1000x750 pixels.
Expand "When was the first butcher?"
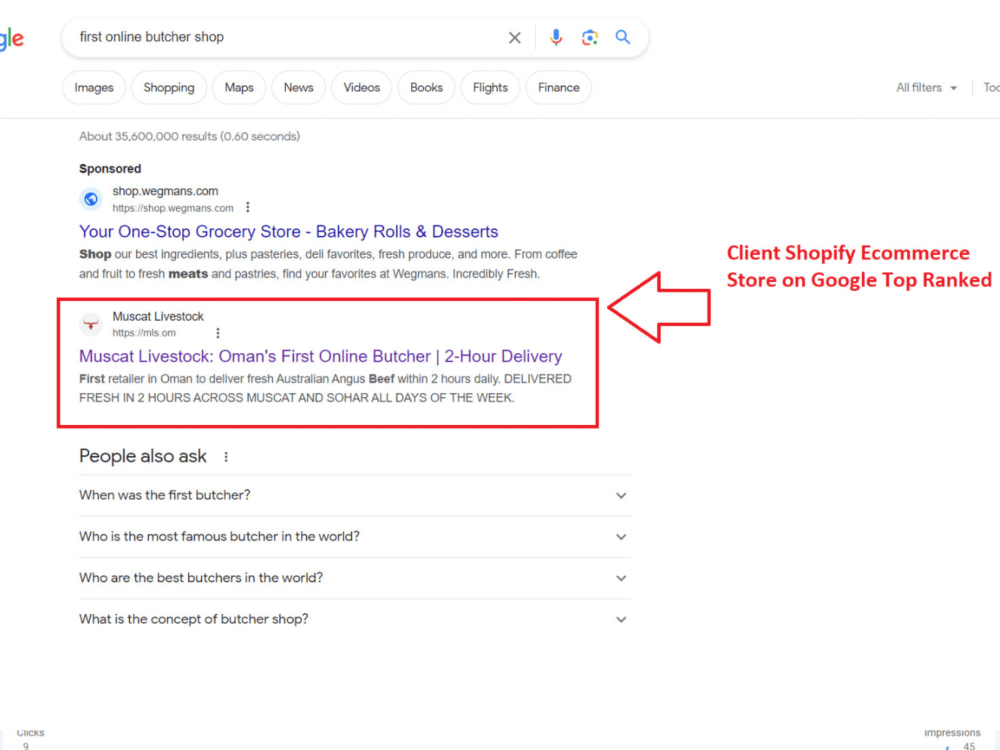pyautogui.click(x=355, y=496)
